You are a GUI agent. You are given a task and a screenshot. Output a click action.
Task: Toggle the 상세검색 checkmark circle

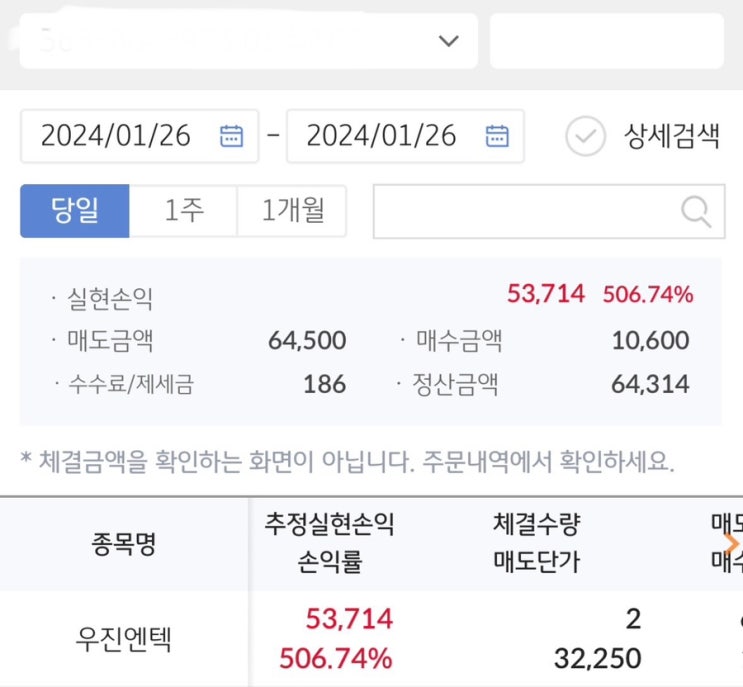pos(585,137)
